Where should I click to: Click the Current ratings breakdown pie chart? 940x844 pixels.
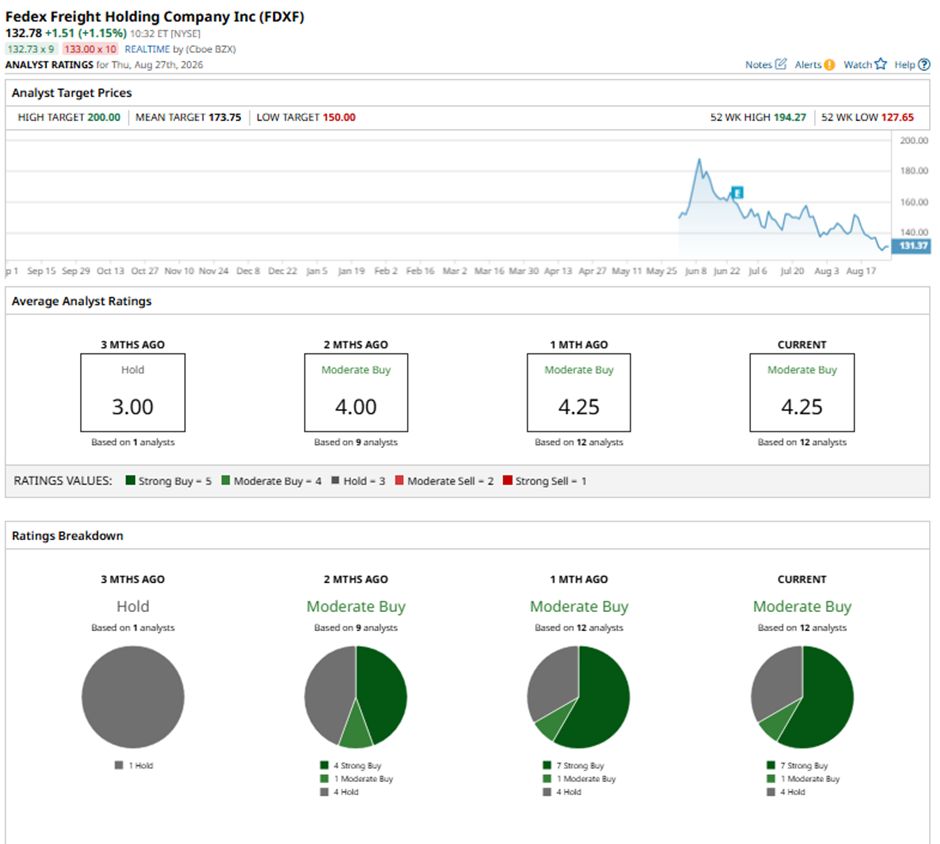(802, 697)
